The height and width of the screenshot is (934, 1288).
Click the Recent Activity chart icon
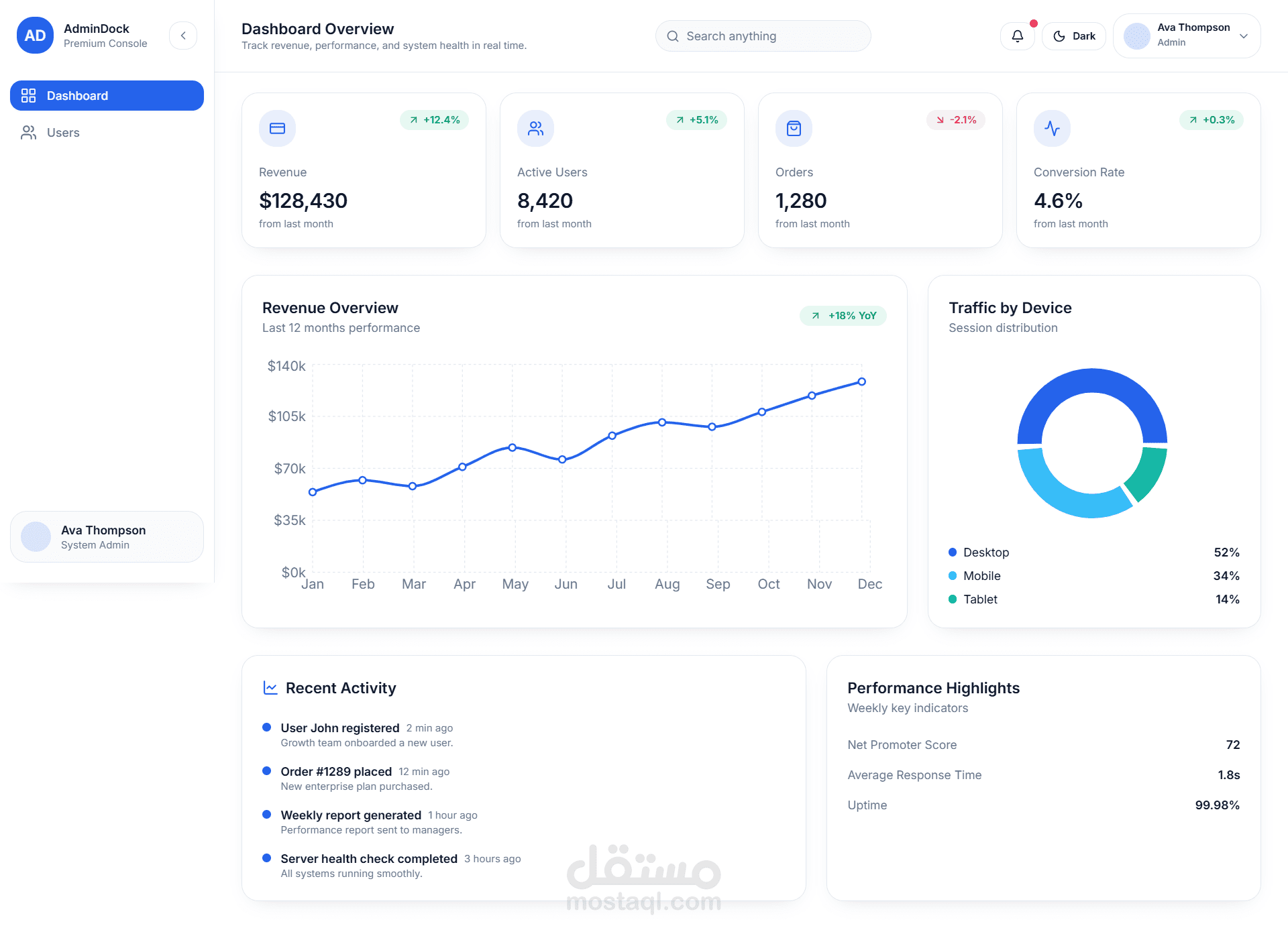tap(270, 688)
